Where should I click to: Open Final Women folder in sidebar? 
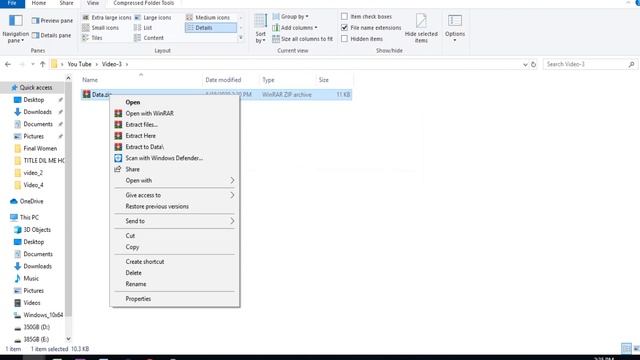[36, 149]
